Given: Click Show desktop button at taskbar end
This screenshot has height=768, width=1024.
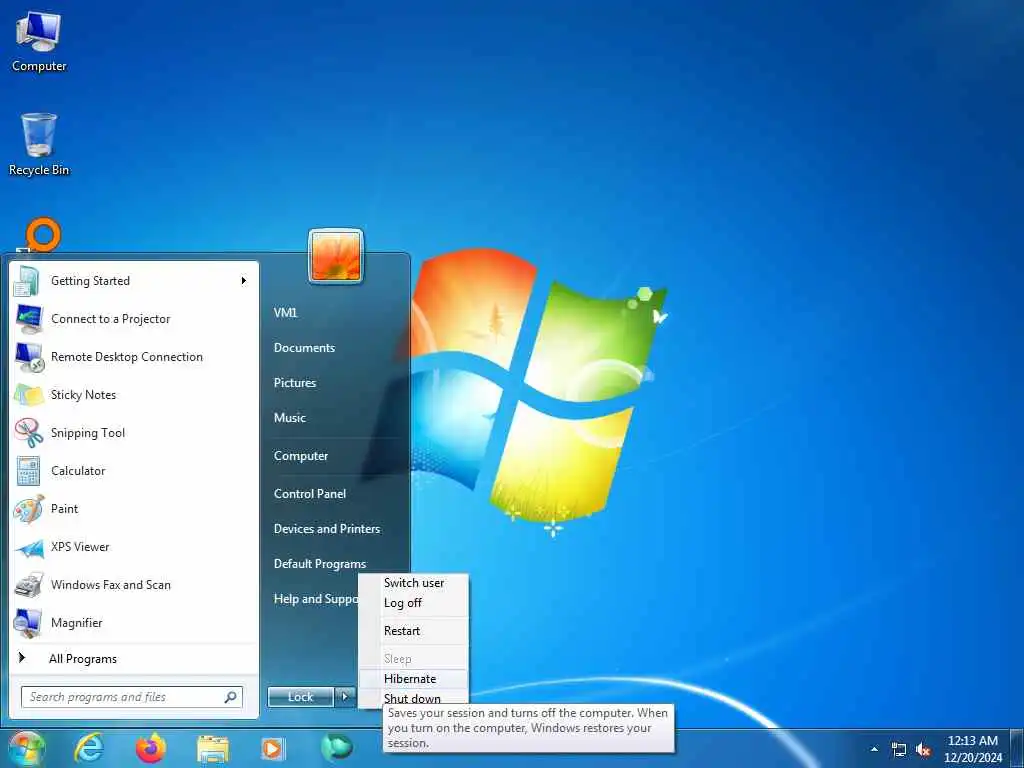Looking at the screenshot, I should [x=1016, y=748].
